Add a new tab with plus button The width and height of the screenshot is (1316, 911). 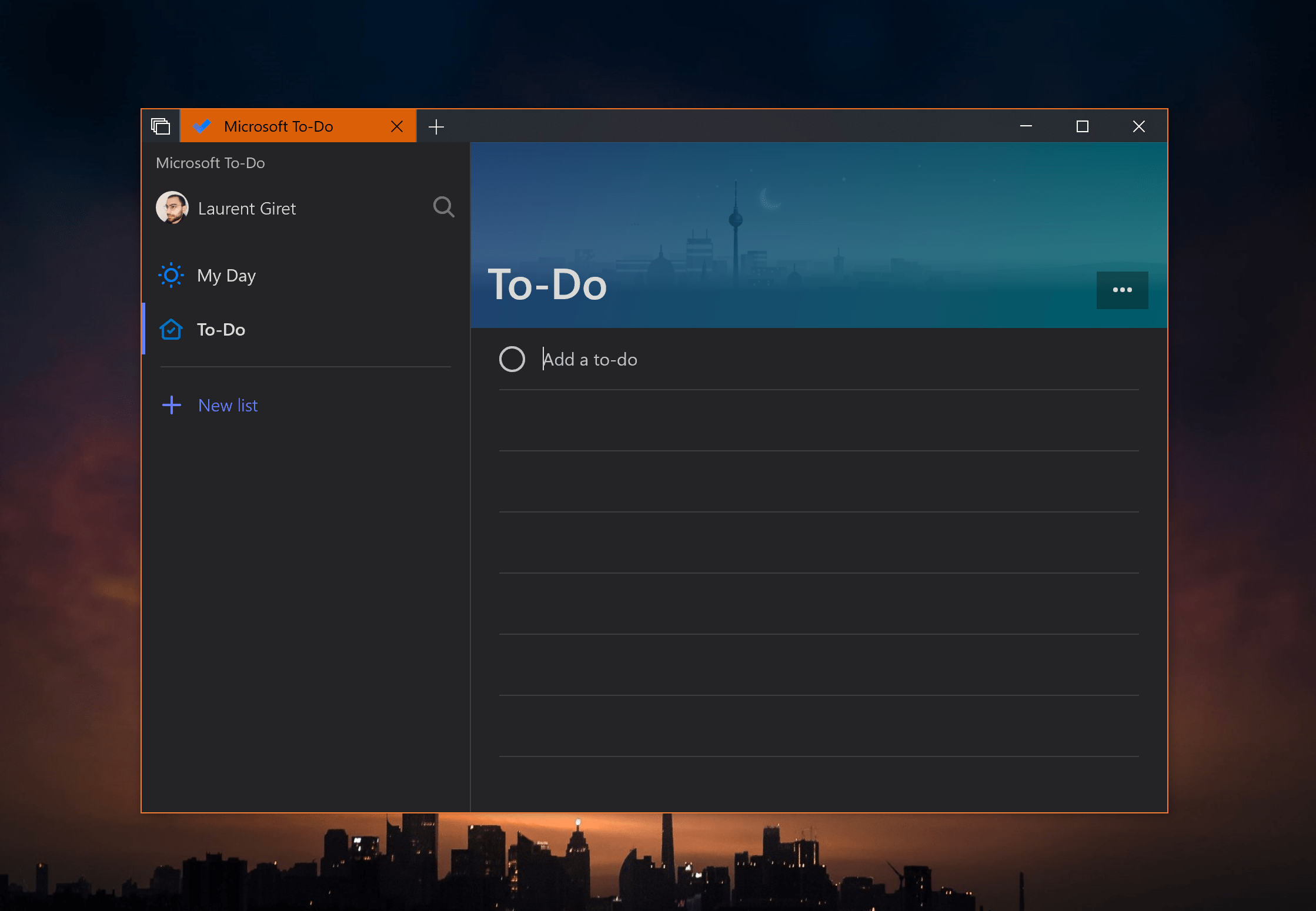tap(436, 126)
